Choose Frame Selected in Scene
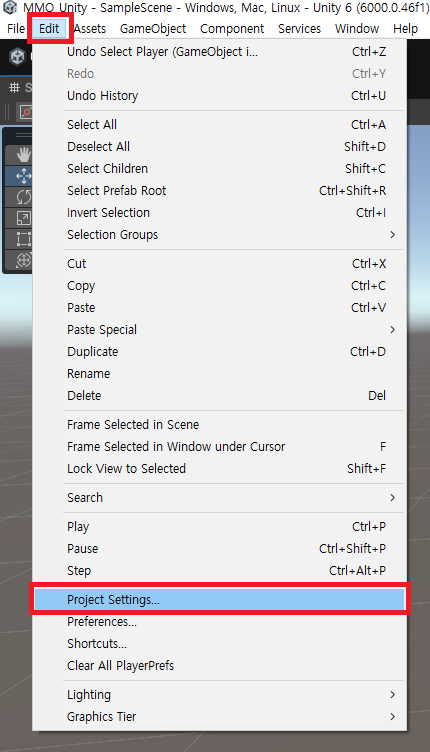This screenshot has width=430, height=752. (220, 425)
